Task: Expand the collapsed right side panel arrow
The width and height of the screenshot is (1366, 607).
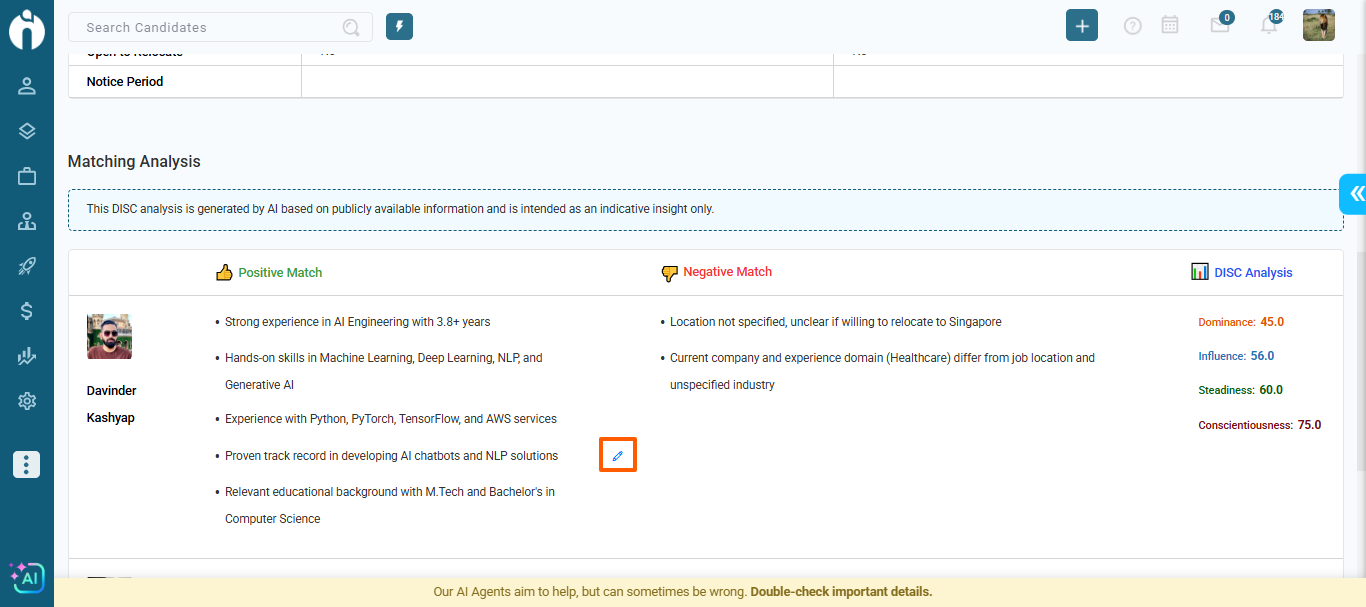Action: [1354, 193]
